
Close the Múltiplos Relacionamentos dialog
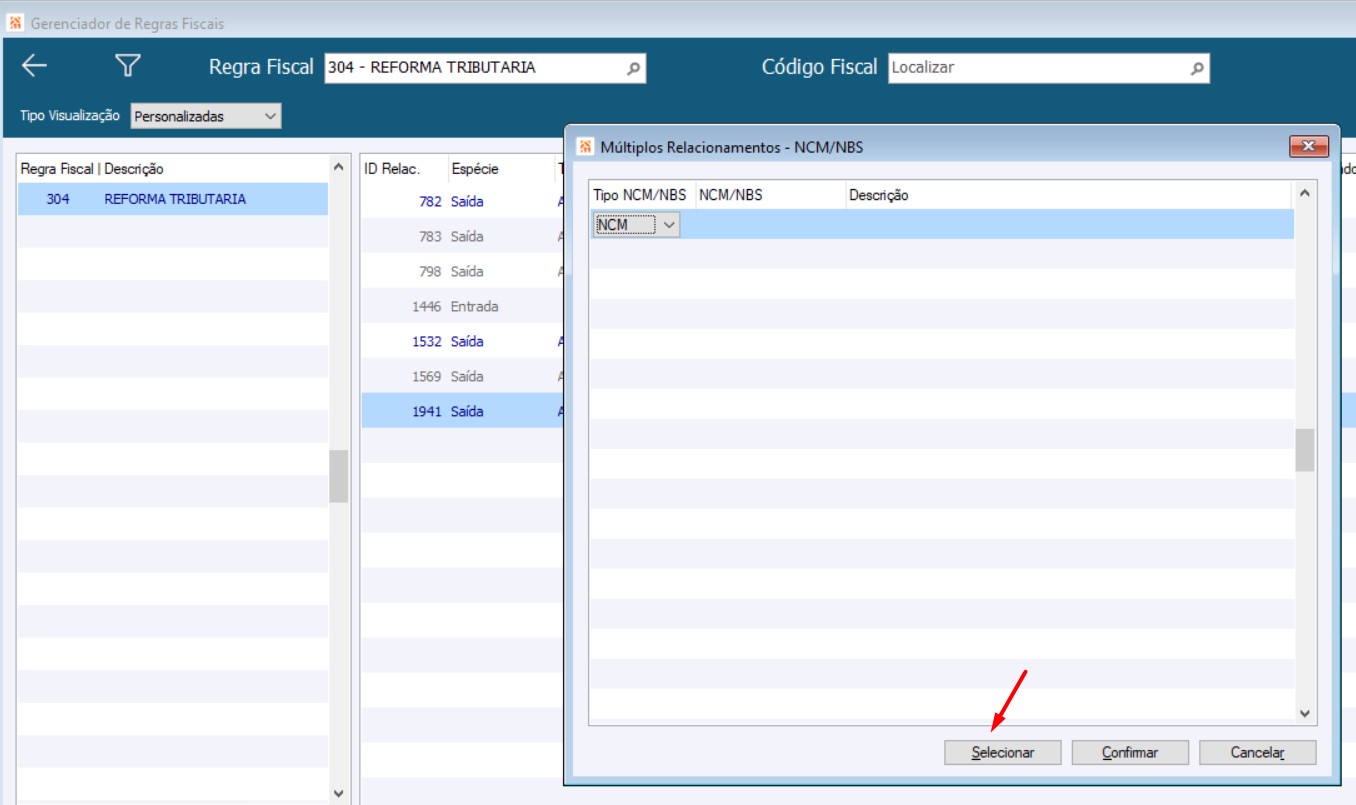pyautogui.click(x=1308, y=147)
